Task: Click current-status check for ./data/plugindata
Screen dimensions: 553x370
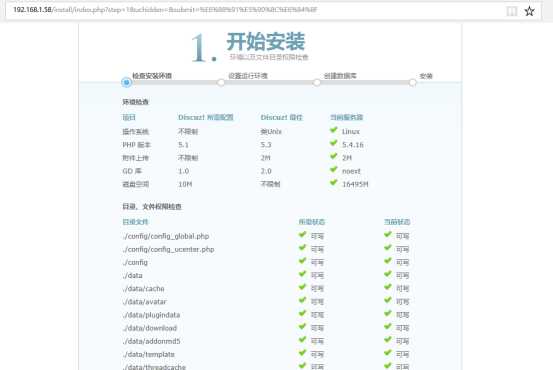Action: pos(388,313)
